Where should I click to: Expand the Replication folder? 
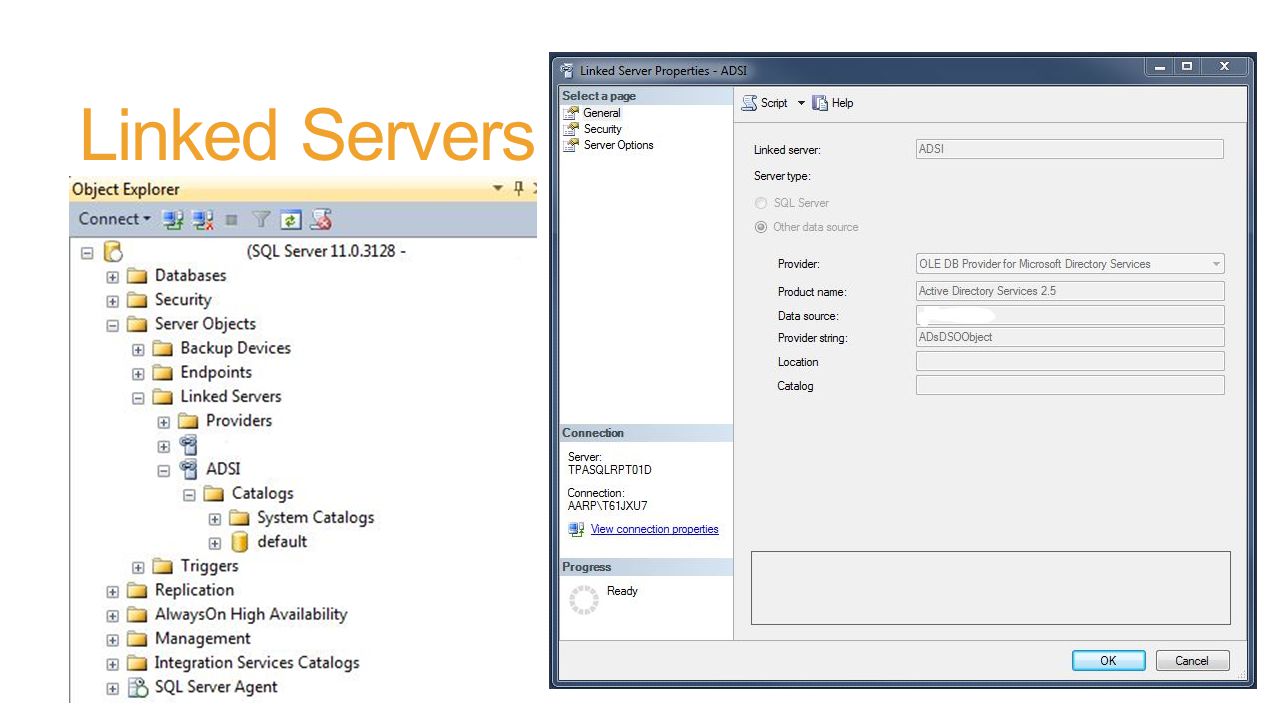coord(112,591)
